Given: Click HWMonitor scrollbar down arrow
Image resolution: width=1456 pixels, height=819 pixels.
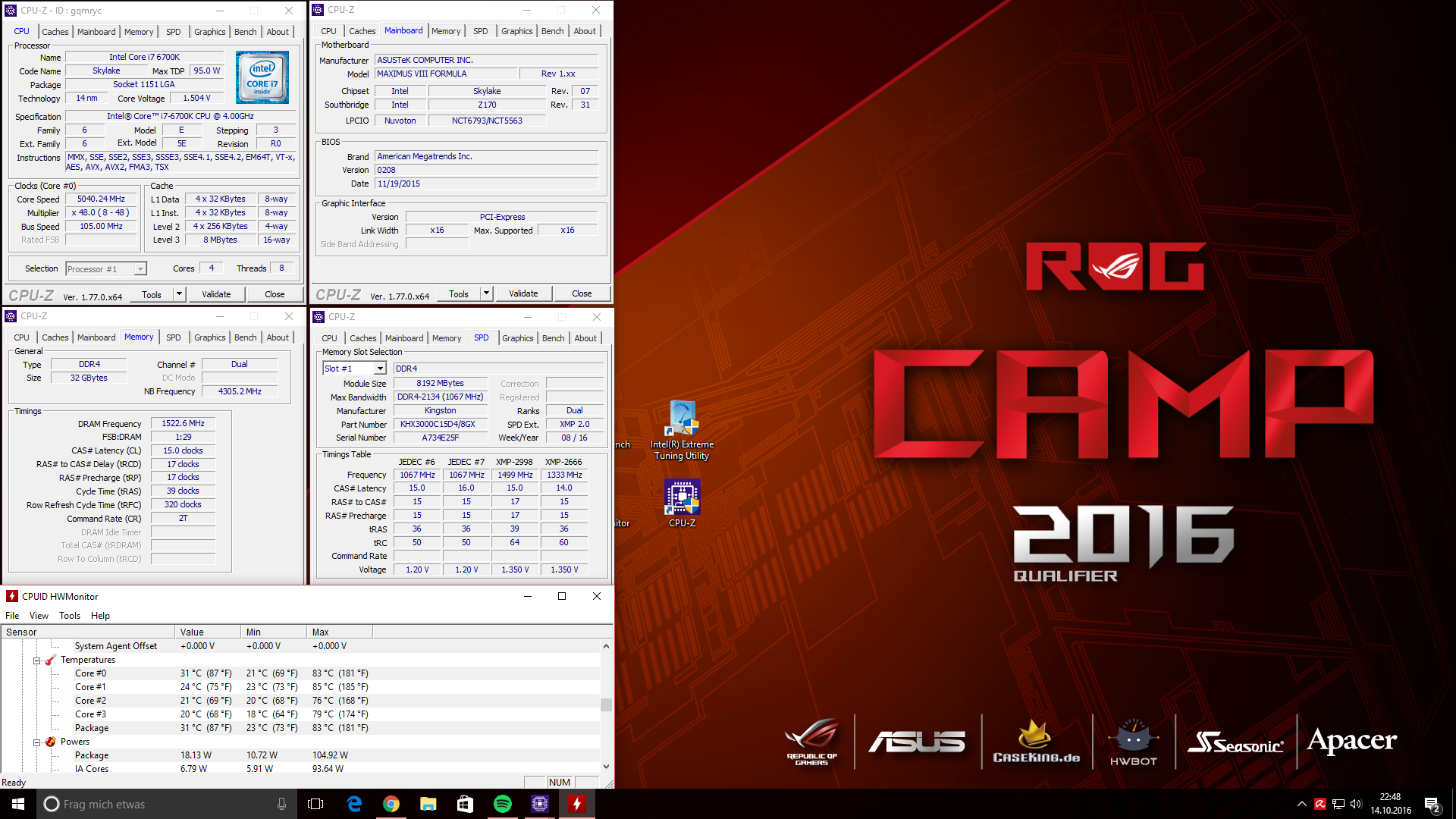Looking at the screenshot, I should pos(606,767).
